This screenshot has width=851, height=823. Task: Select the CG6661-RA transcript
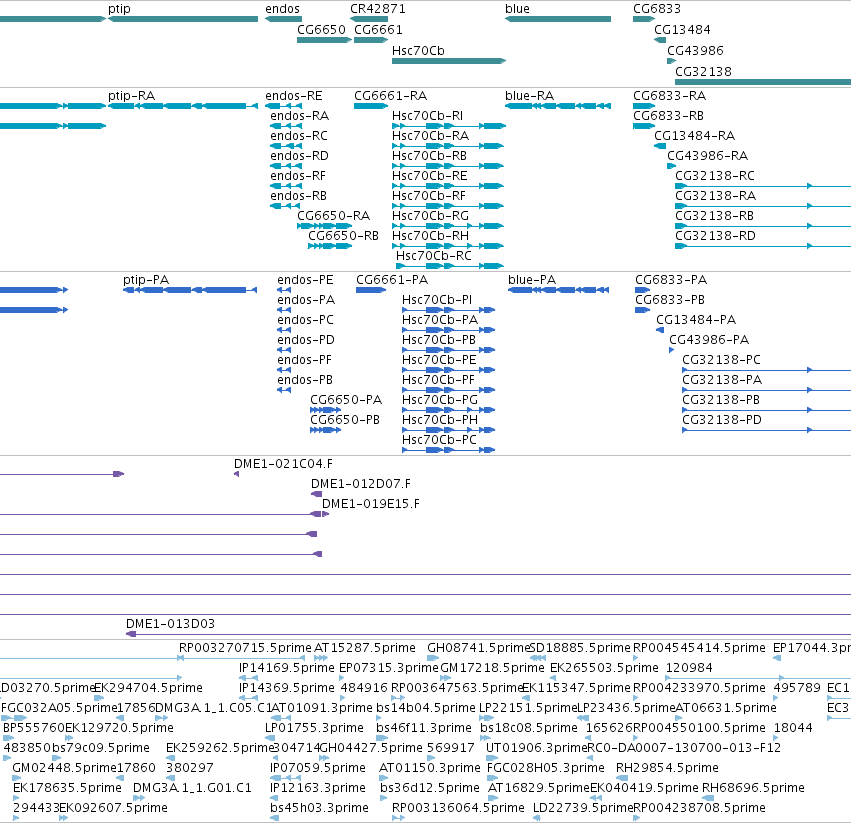pyautogui.click(x=371, y=106)
